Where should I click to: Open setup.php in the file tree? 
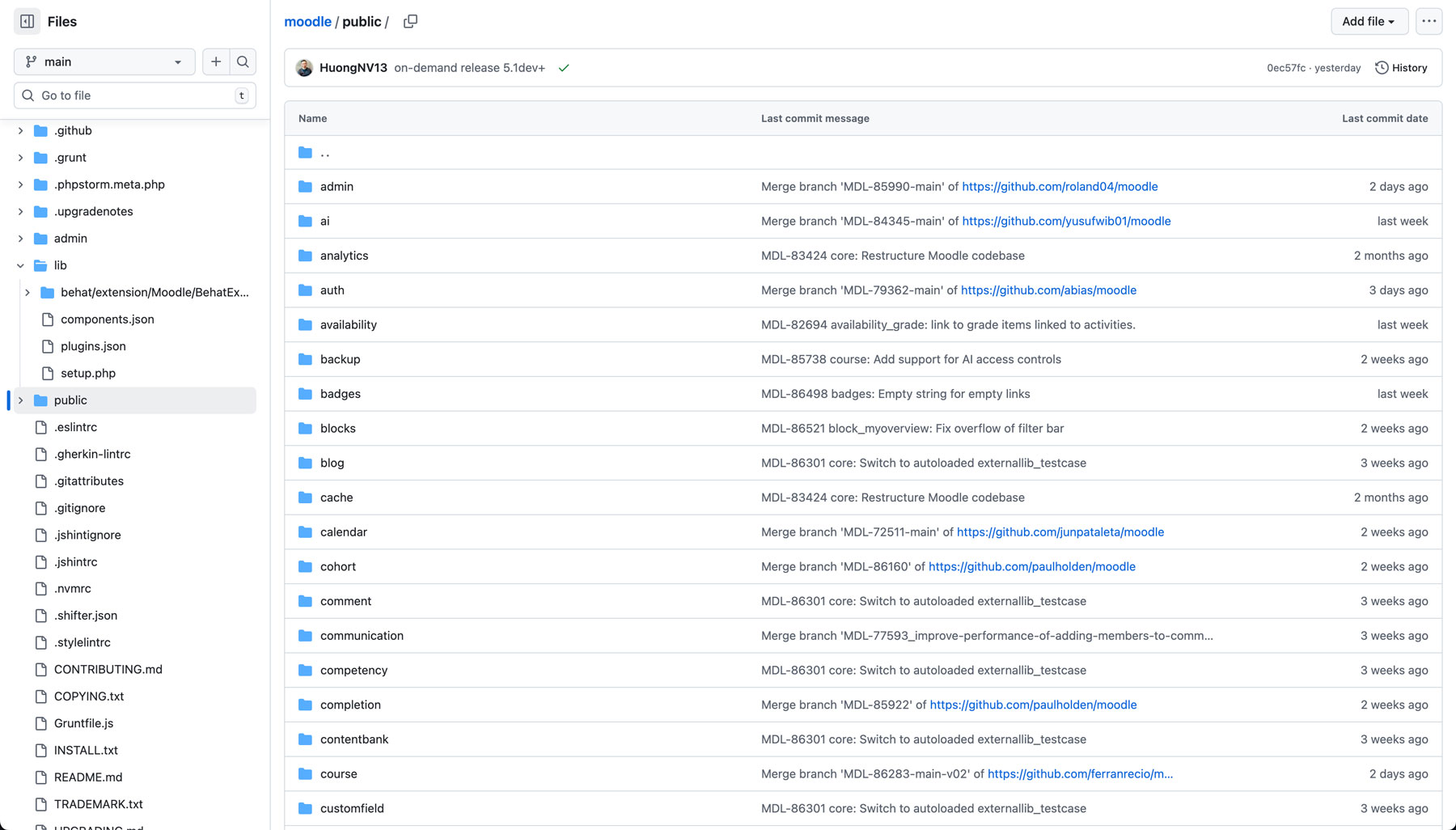point(88,373)
